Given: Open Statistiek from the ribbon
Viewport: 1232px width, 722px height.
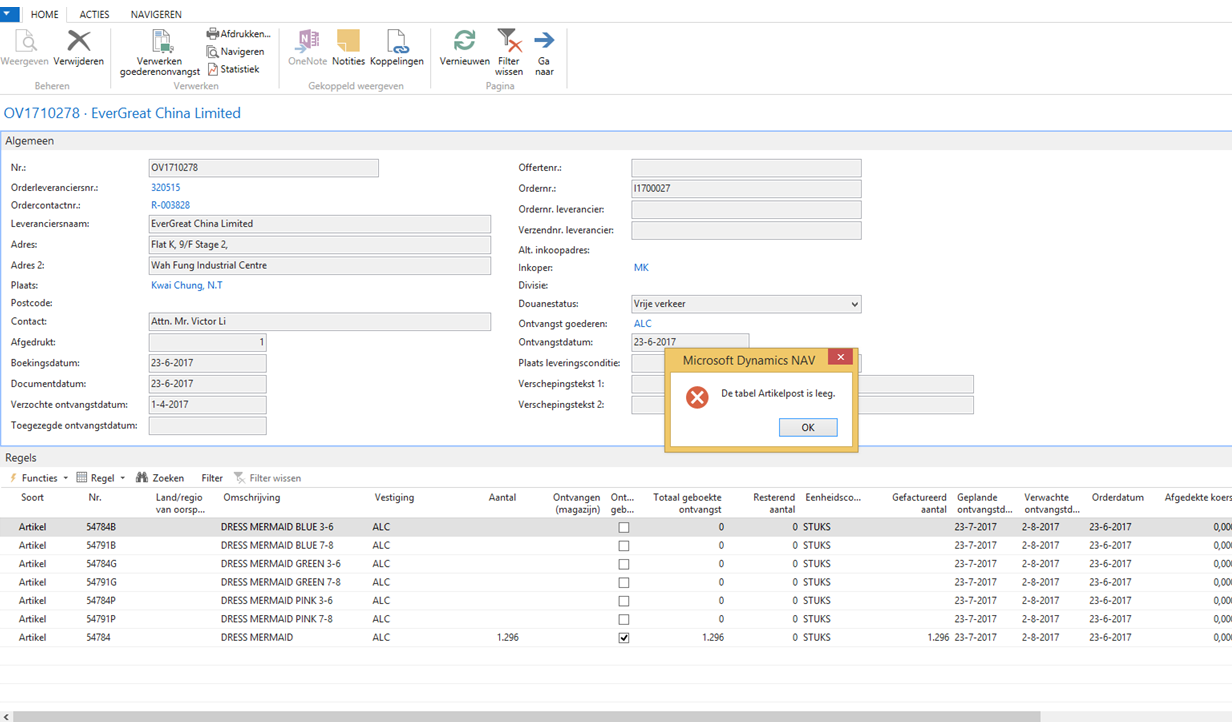Looking at the screenshot, I should pyautogui.click(x=233, y=70).
